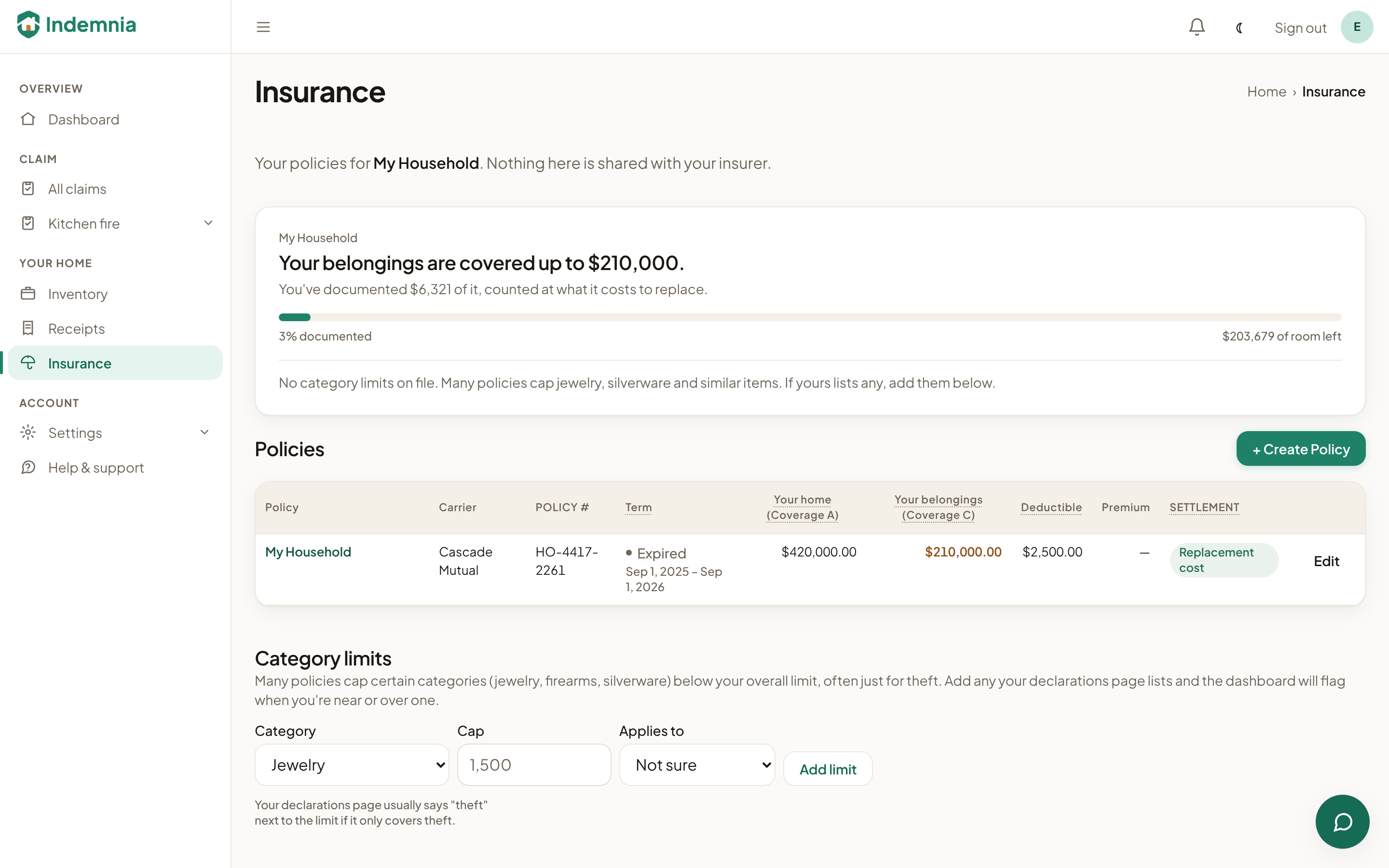Click the 3% documented progress bar
The image size is (1389, 868).
pyautogui.click(x=810, y=317)
